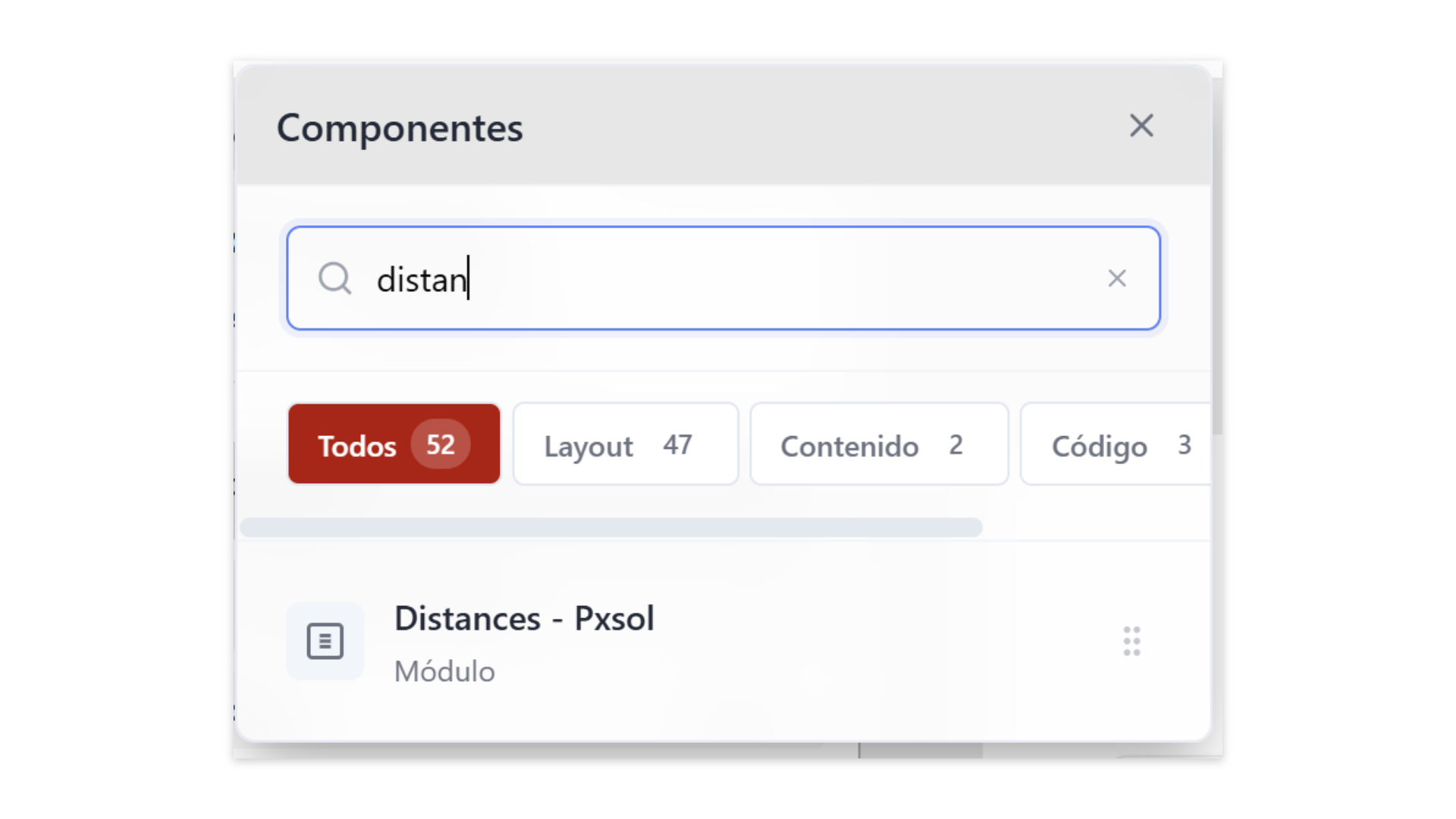This screenshot has width=1456, height=819.
Task: Click the 3 count on Código
Action: [1184, 445]
